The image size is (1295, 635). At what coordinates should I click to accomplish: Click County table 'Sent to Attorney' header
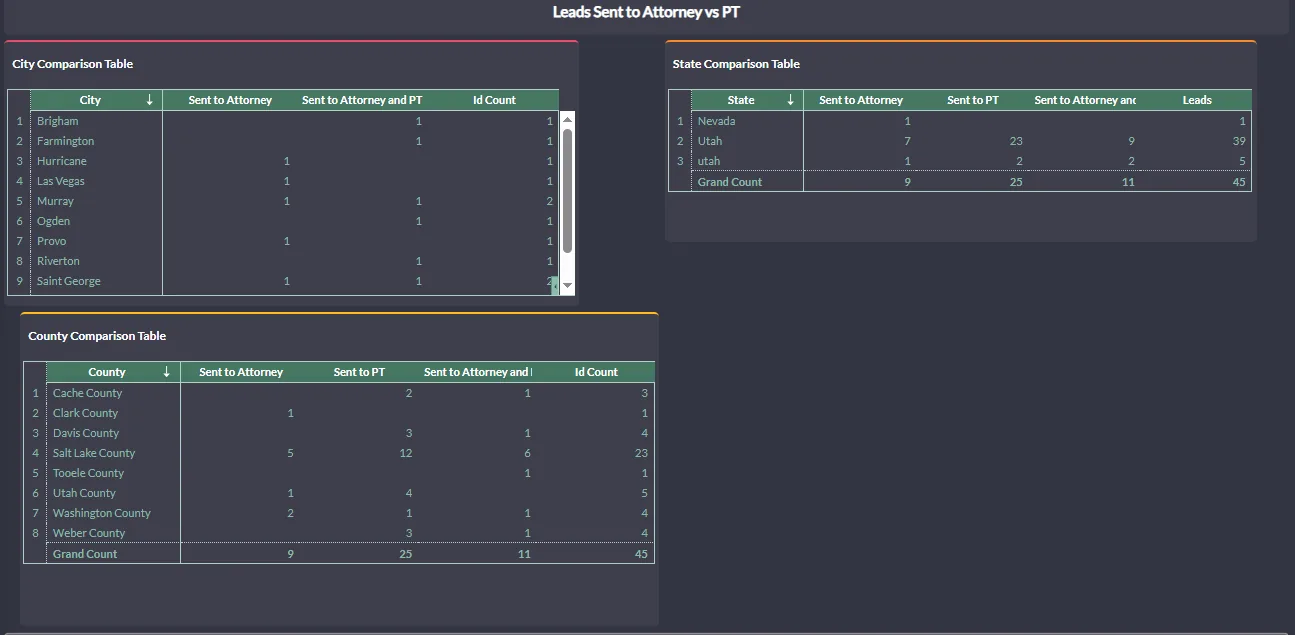point(241,372)
